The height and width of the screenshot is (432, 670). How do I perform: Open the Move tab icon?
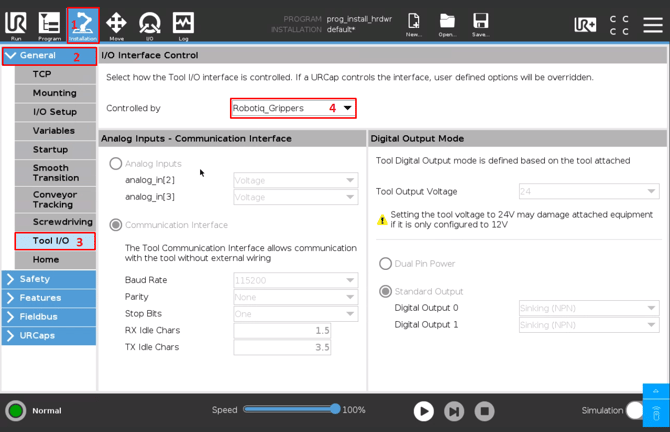pyautogui.click(x=116, y=24)
